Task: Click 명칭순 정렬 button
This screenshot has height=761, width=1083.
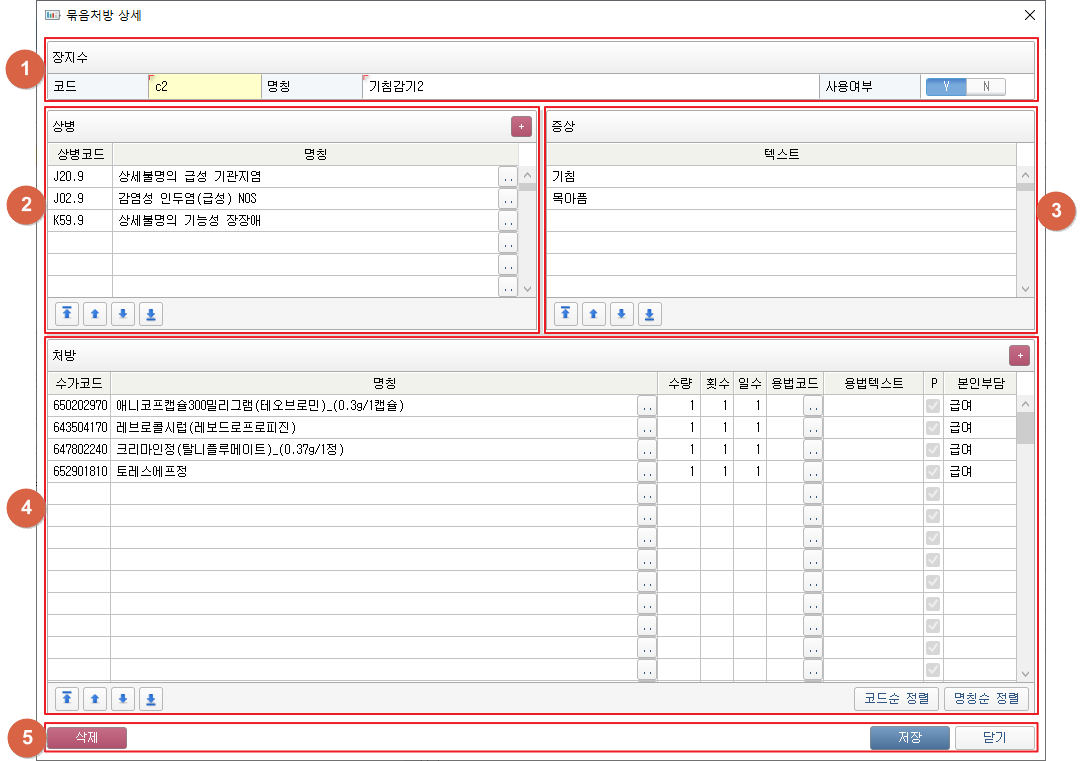Action: pos(986,698)
